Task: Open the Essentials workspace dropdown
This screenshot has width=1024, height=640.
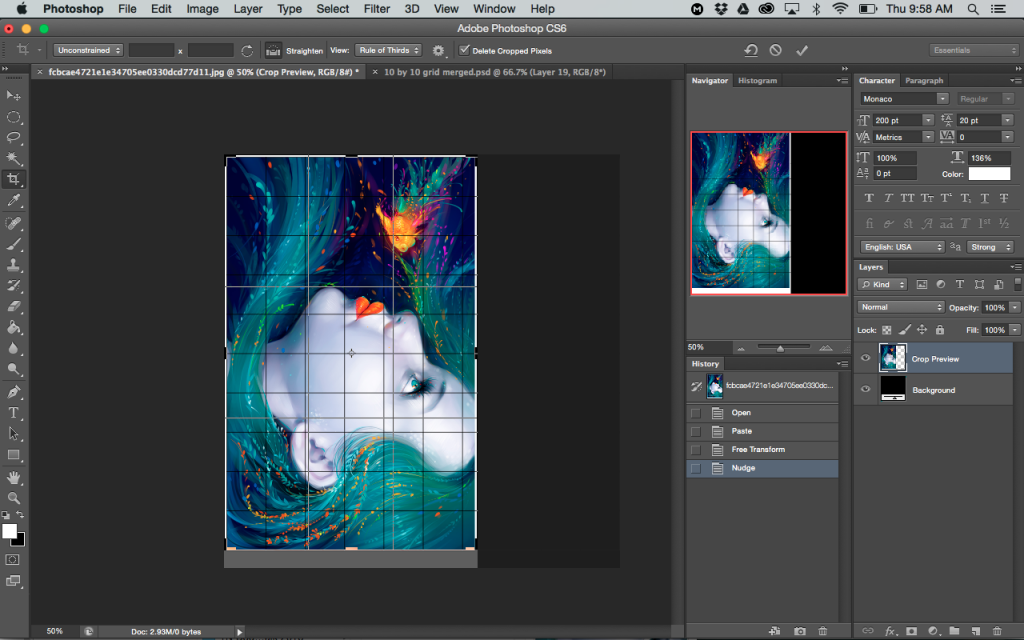Action: point(974,50)
